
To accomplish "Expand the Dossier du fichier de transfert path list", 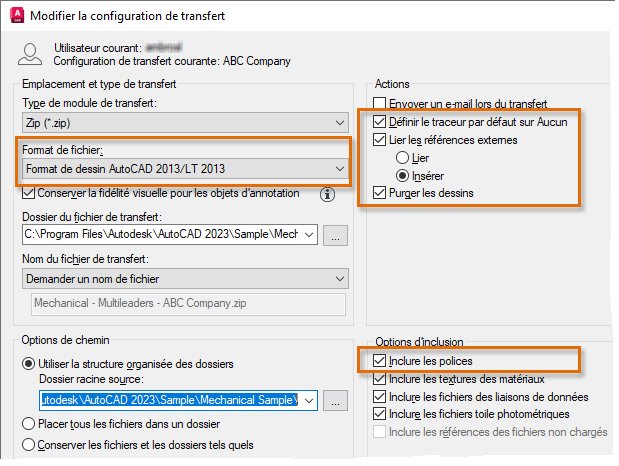I will tap(308, 236).
